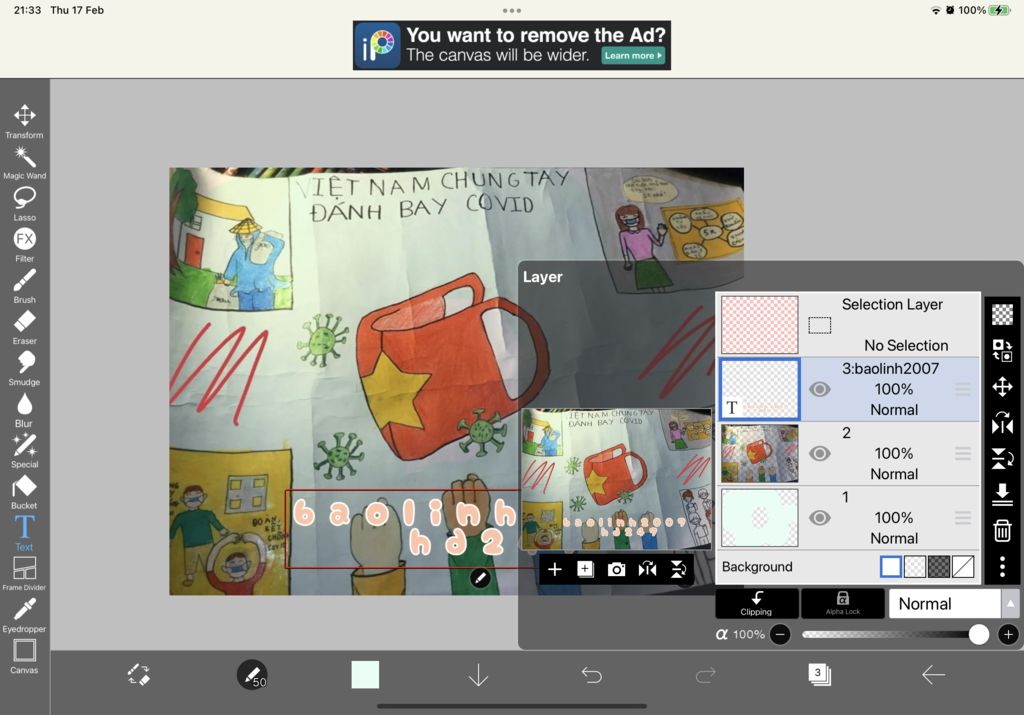Image resolution: width=1024 pixels, height=715 pixels.
Task: Select the Selection Layer thumbnail
Action: [x=760, y=325]
